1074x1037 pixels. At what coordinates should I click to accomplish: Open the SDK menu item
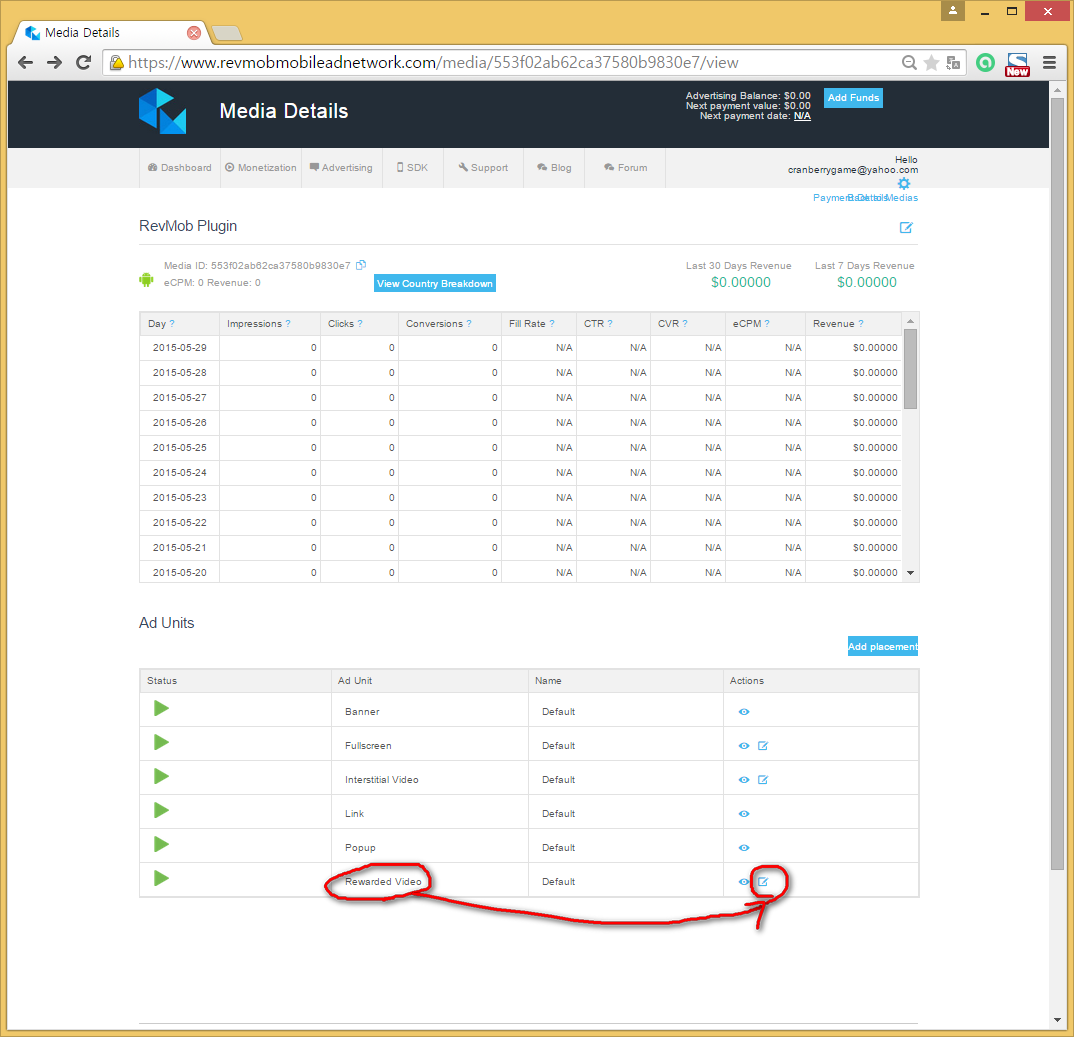pyautogui.click(x=412, y=168)
